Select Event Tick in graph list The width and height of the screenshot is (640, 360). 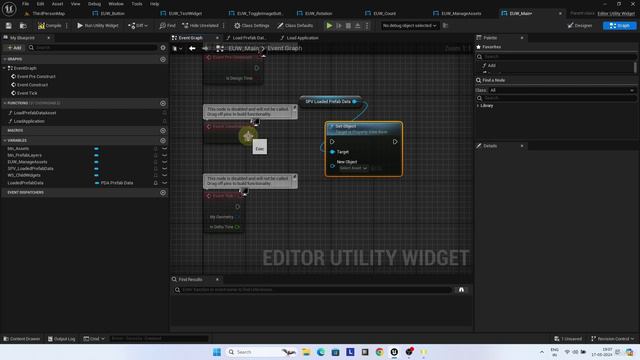tap(27, 93)
